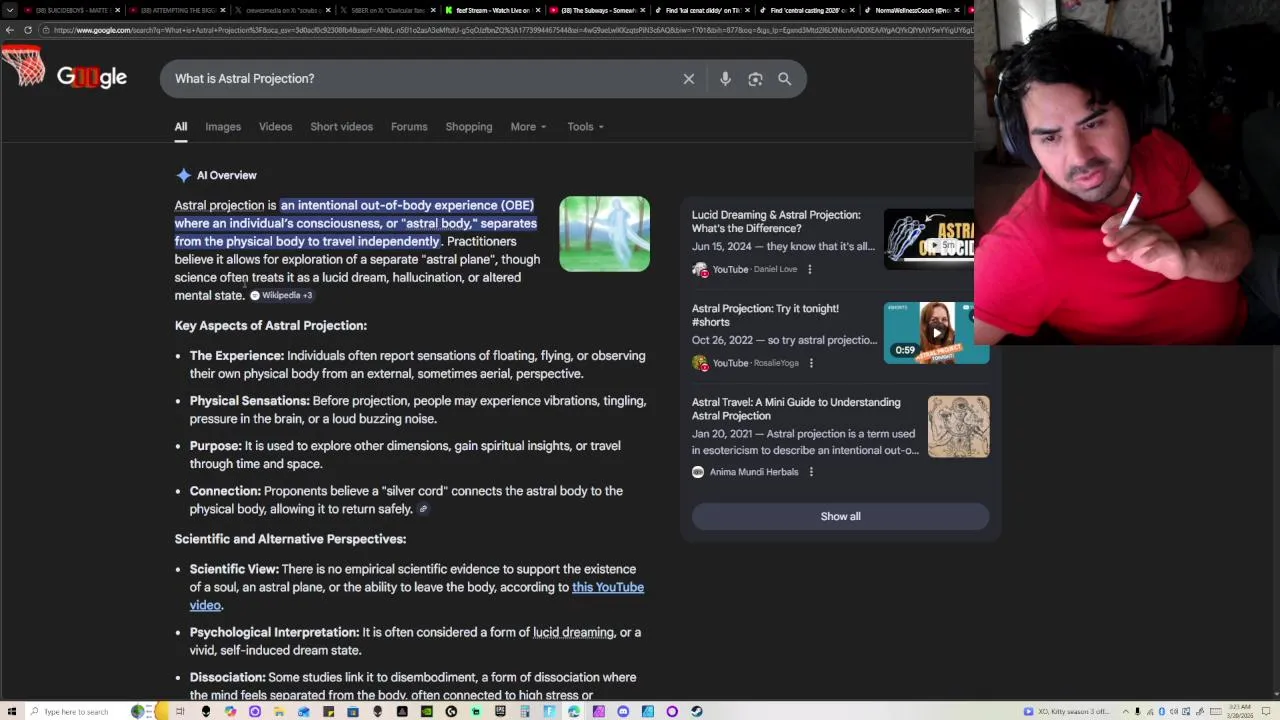Screen dimensions: 1280x720
Task: Play the Lucid Dreaming video thumbnail
Action: coord(929,238)
